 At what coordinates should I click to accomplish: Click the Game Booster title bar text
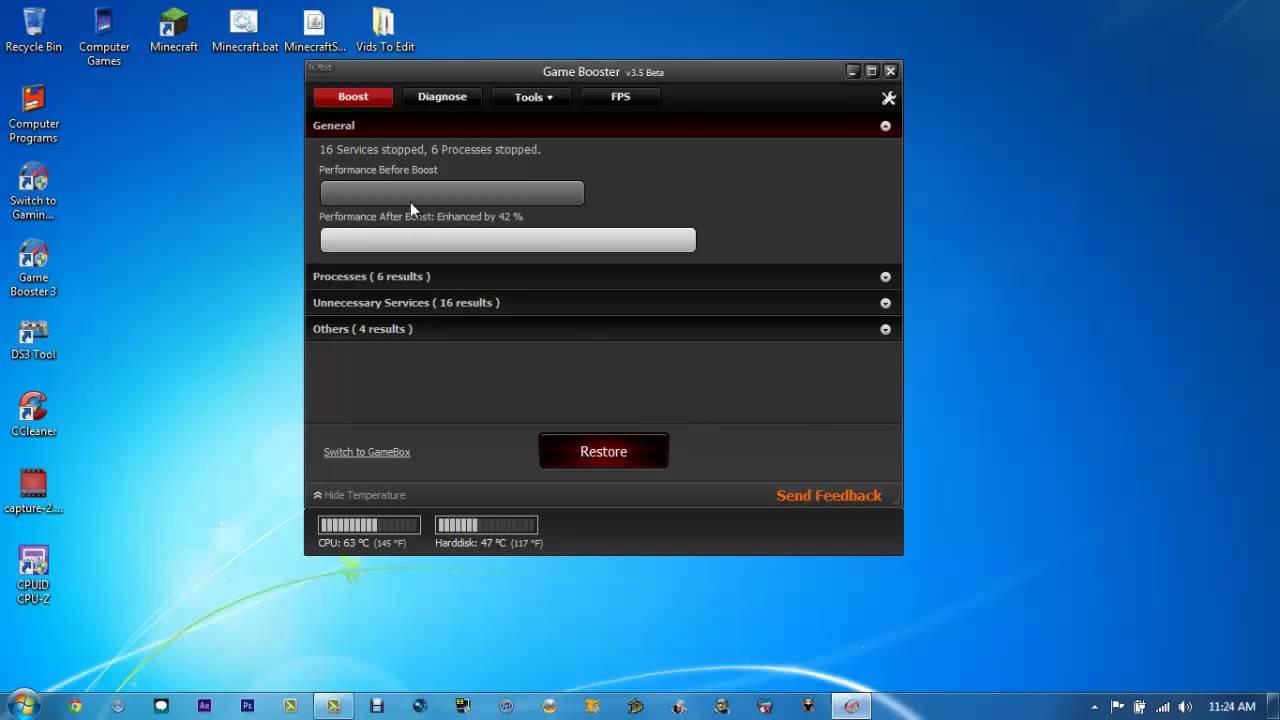click(603, 72)
